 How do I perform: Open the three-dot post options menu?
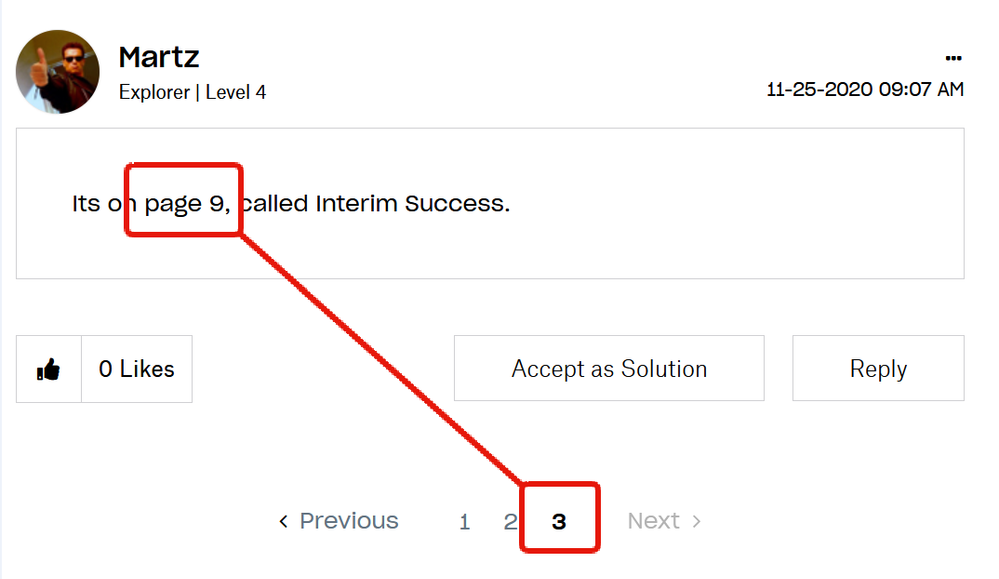coord(953,58)
